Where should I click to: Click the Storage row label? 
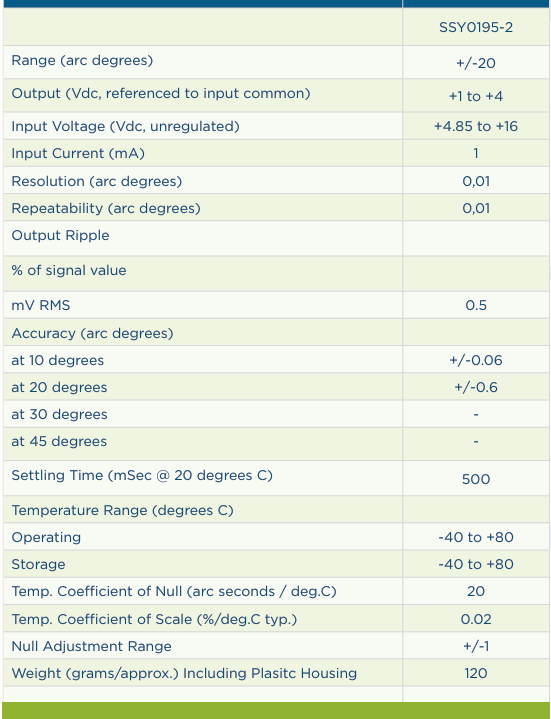point(38,564)
